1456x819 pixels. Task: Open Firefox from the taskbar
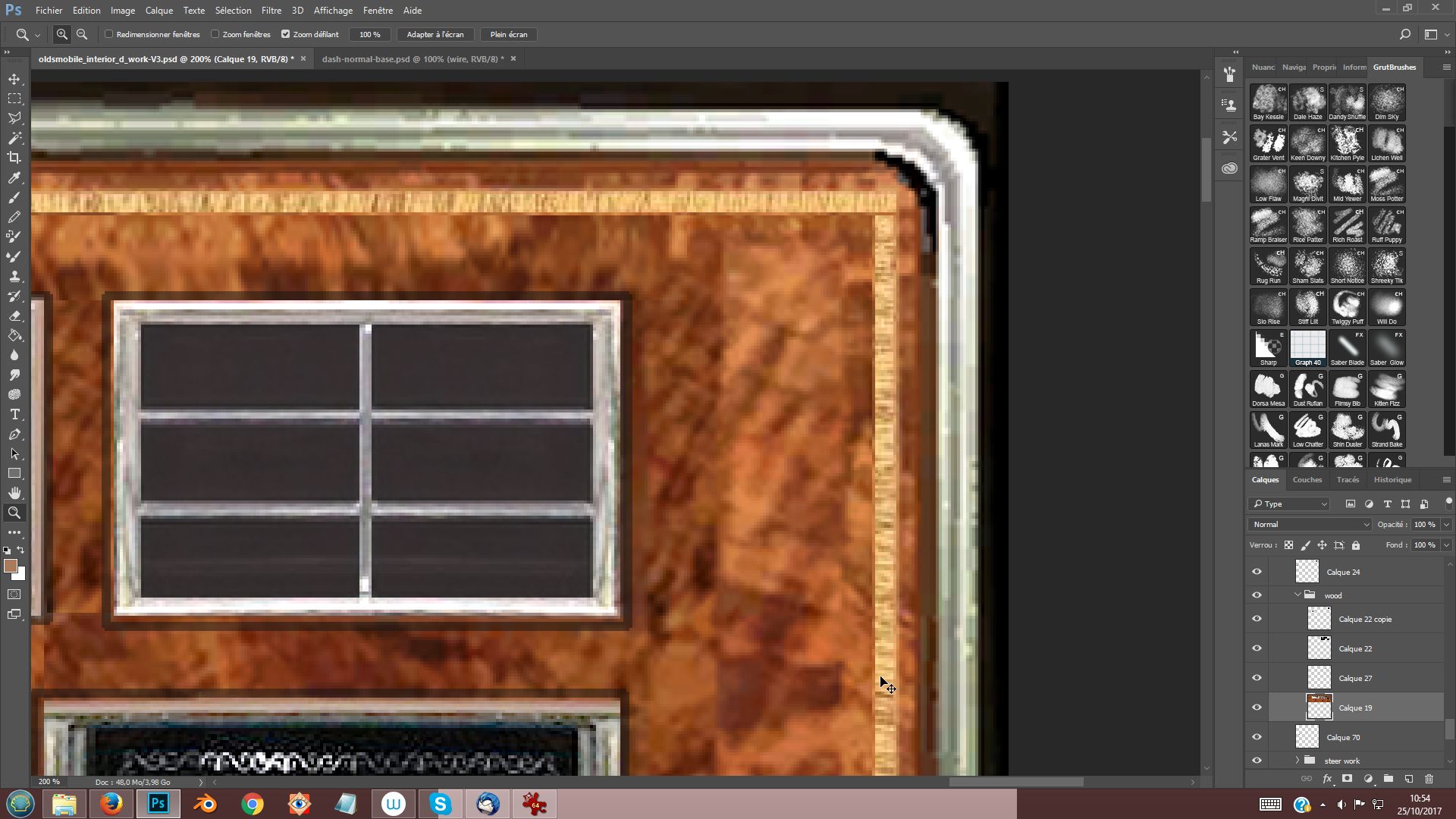(111, 804)
